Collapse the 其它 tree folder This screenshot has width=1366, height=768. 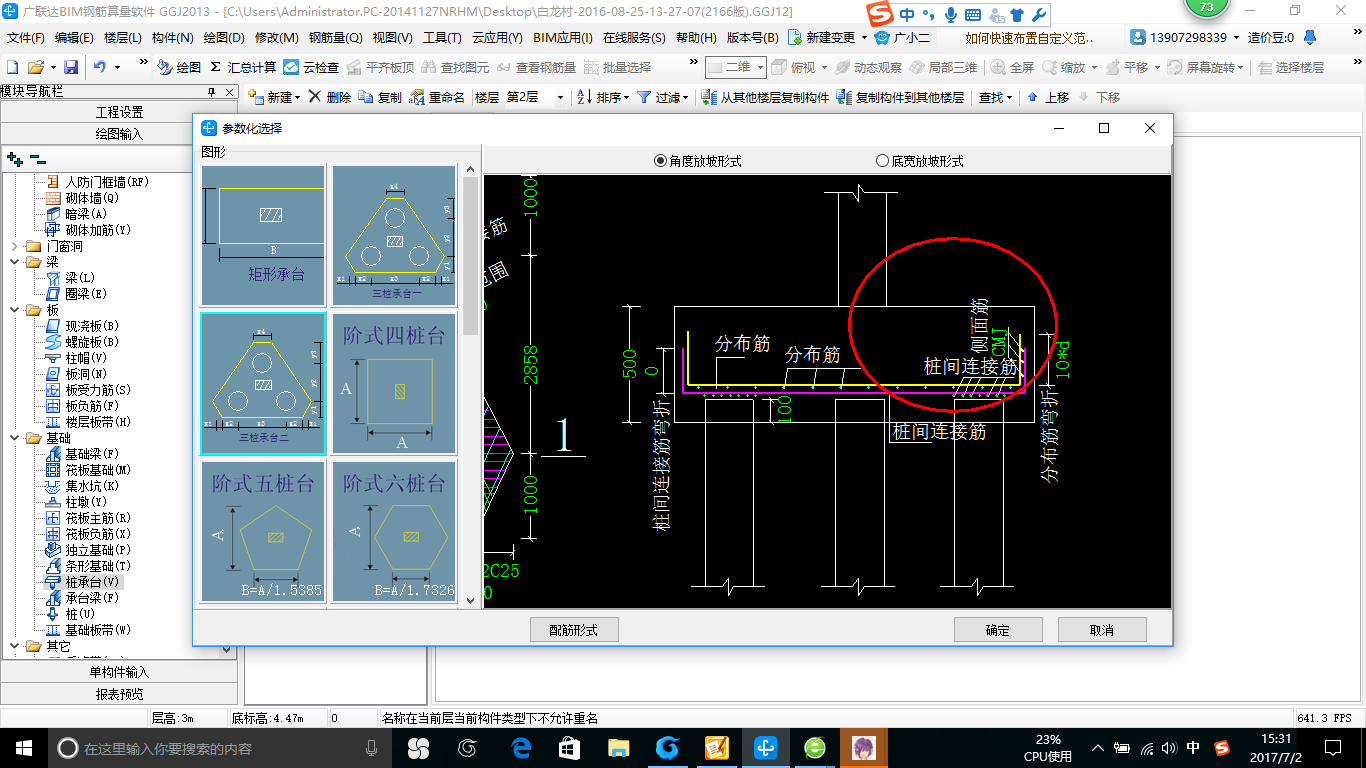[14, 646]
